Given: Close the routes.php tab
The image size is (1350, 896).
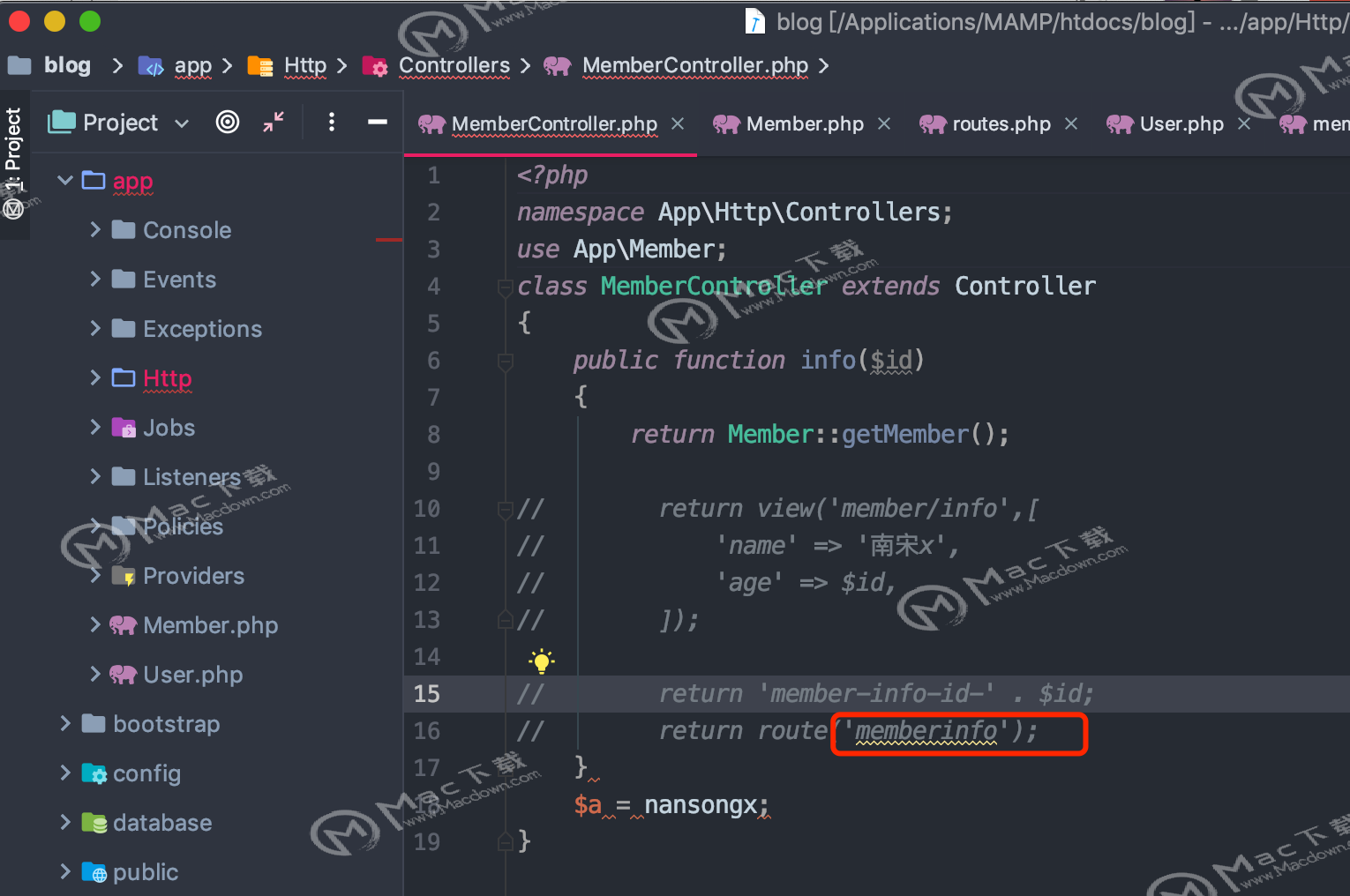Looking at the screenshot, I should 1071,124.
